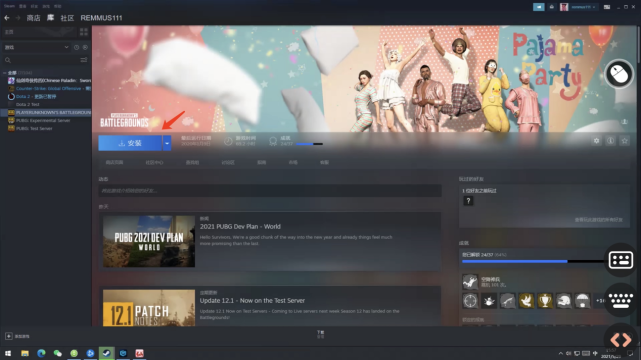Click the gamepad overlay button

coord(621,260)
